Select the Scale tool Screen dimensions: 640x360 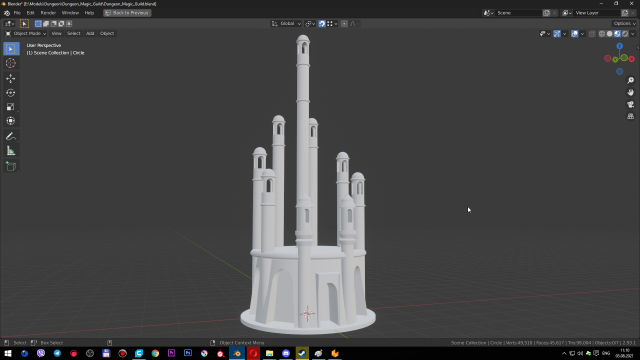click(11, 107)
